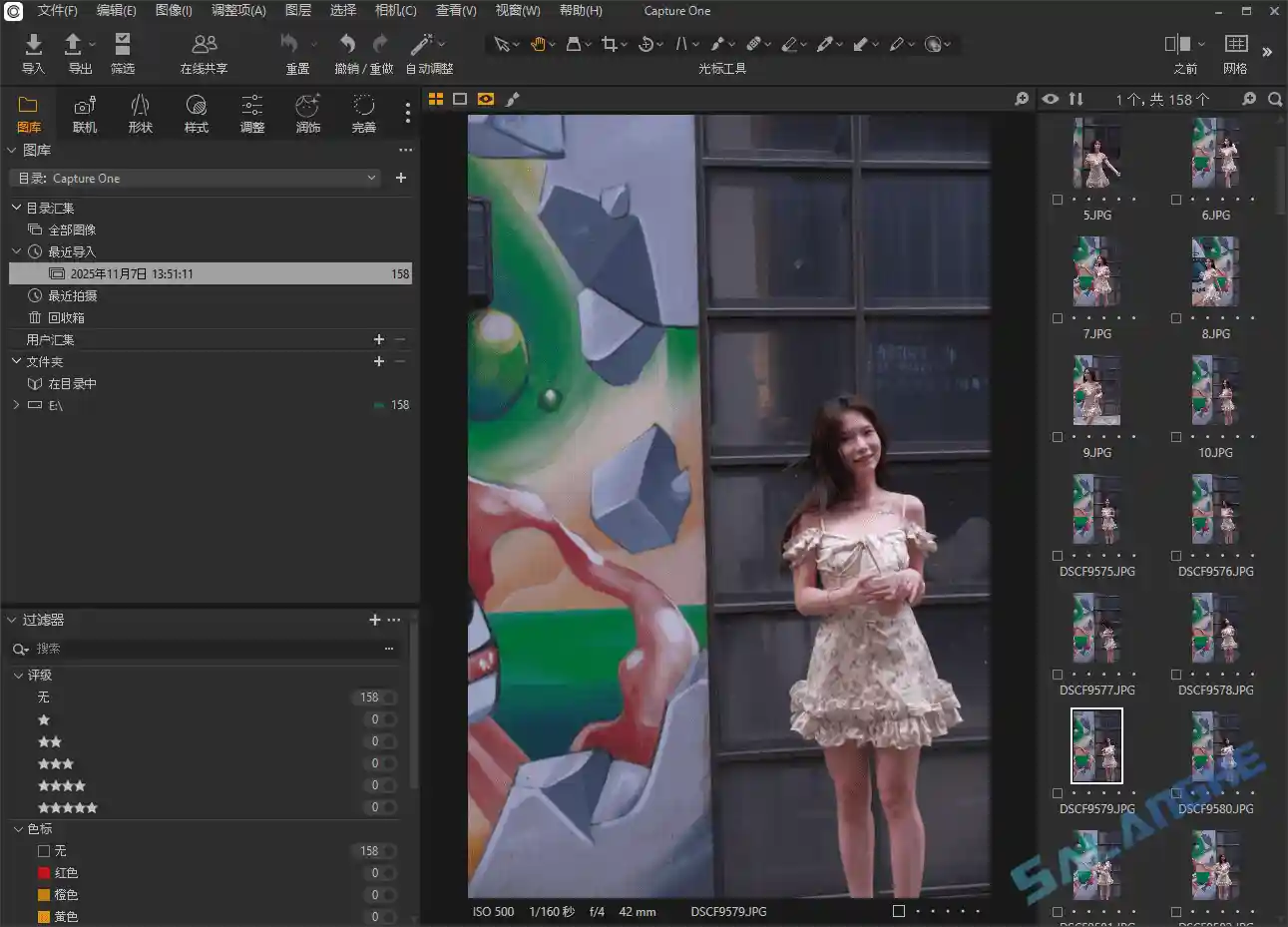Click the Exposure Warning eye icon above viewer
This screenshot has width=1288, height=927.
(x=1049, y=99)
